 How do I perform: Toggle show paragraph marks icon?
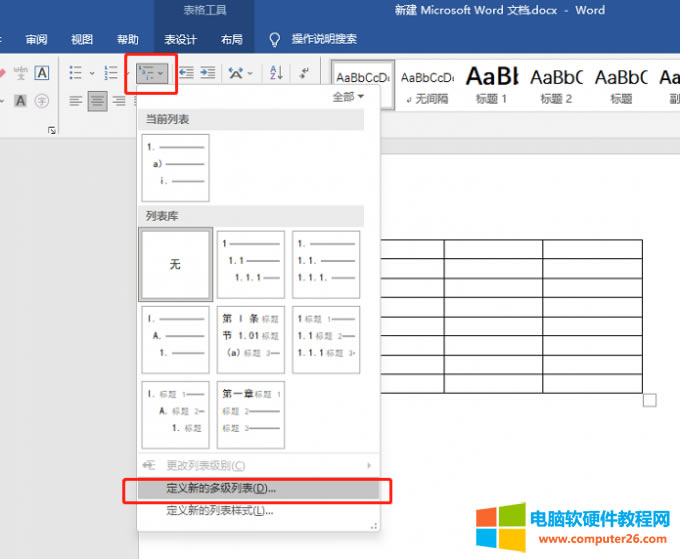coord(304,73)
